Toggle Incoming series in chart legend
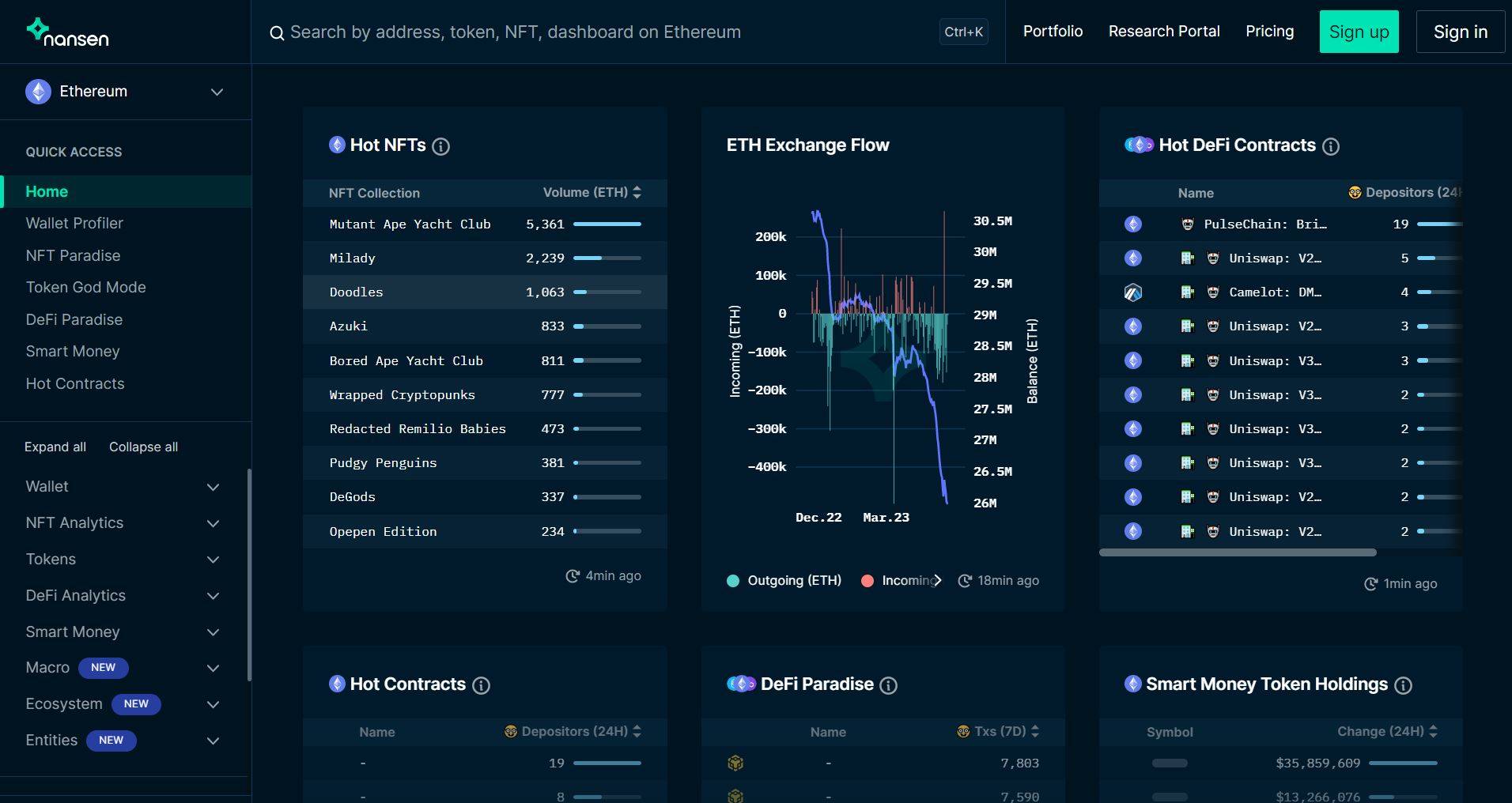This screenshot has height=803, width=1512. click(x=897, y=580)
